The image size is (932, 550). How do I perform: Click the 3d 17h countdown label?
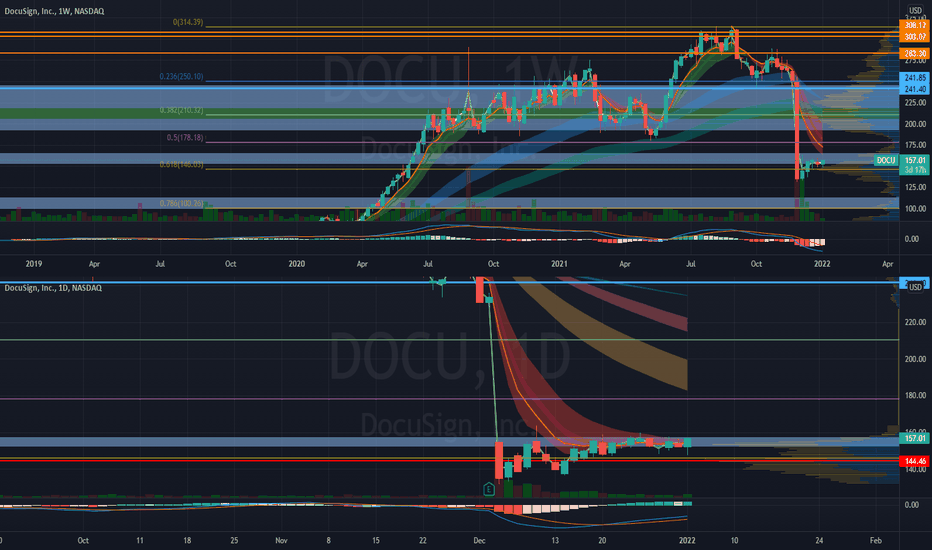[915, 170]
